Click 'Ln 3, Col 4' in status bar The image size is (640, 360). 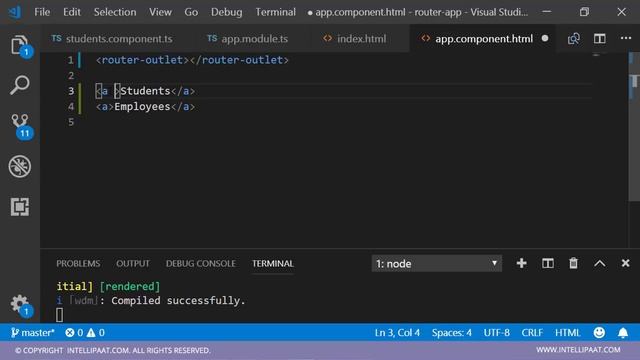tap(397, 333)
